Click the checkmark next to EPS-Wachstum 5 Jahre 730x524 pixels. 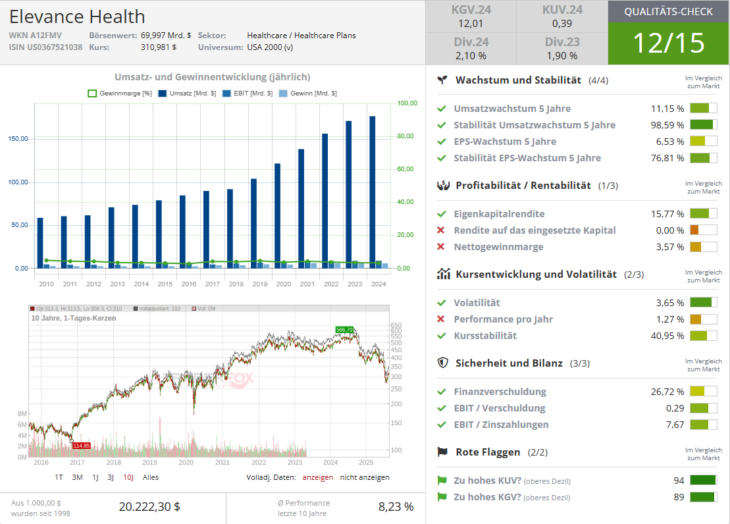point(441,141)
